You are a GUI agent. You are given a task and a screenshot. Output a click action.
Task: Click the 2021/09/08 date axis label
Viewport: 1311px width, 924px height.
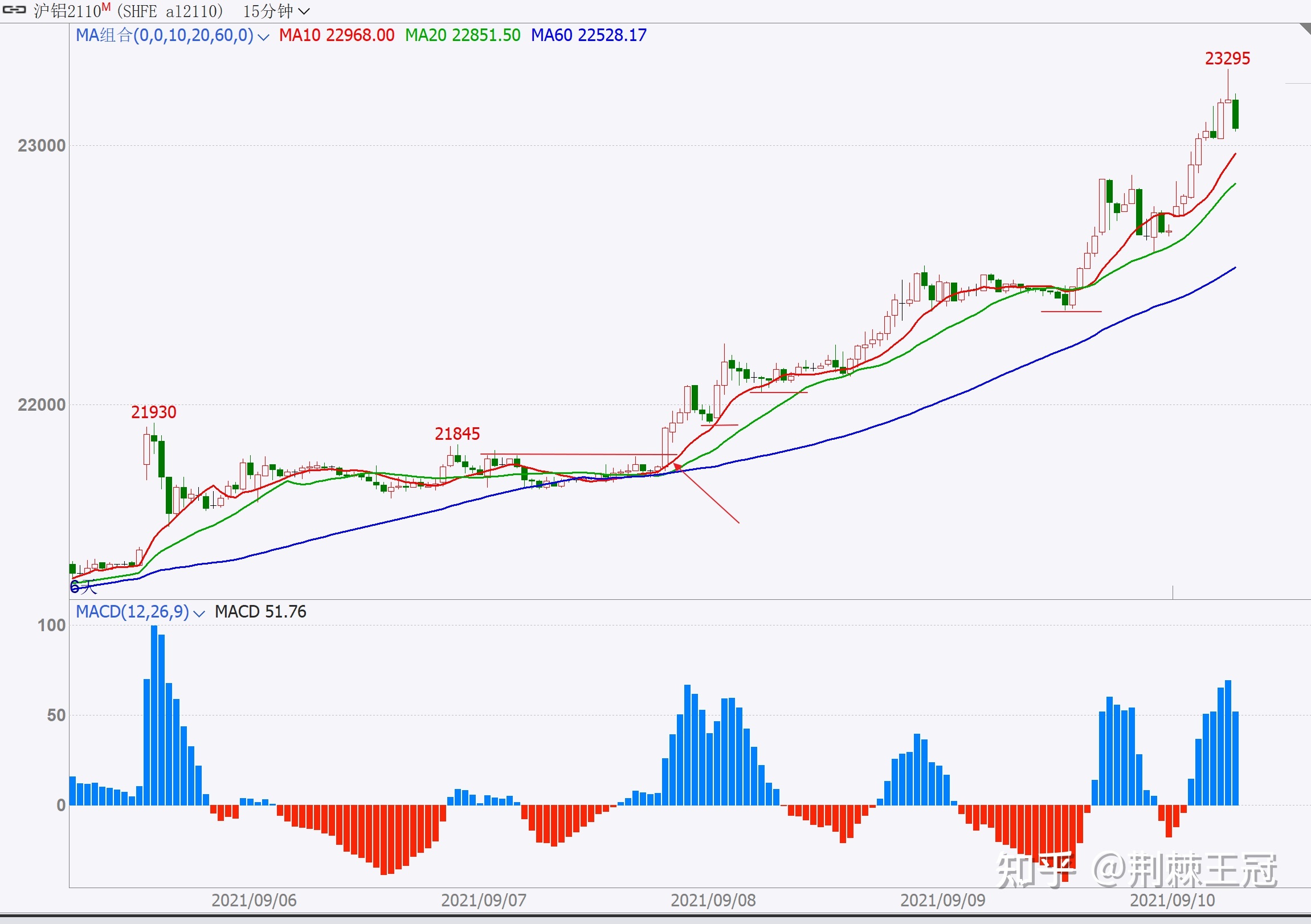click(713, 901)
